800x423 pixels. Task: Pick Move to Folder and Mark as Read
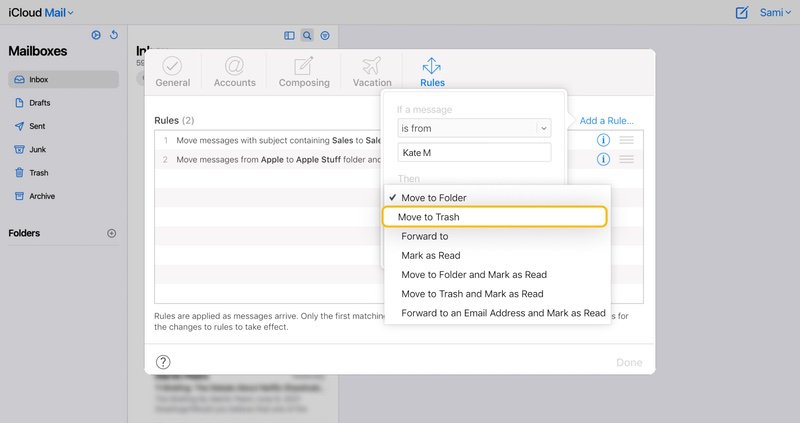[x=474, y=275]
